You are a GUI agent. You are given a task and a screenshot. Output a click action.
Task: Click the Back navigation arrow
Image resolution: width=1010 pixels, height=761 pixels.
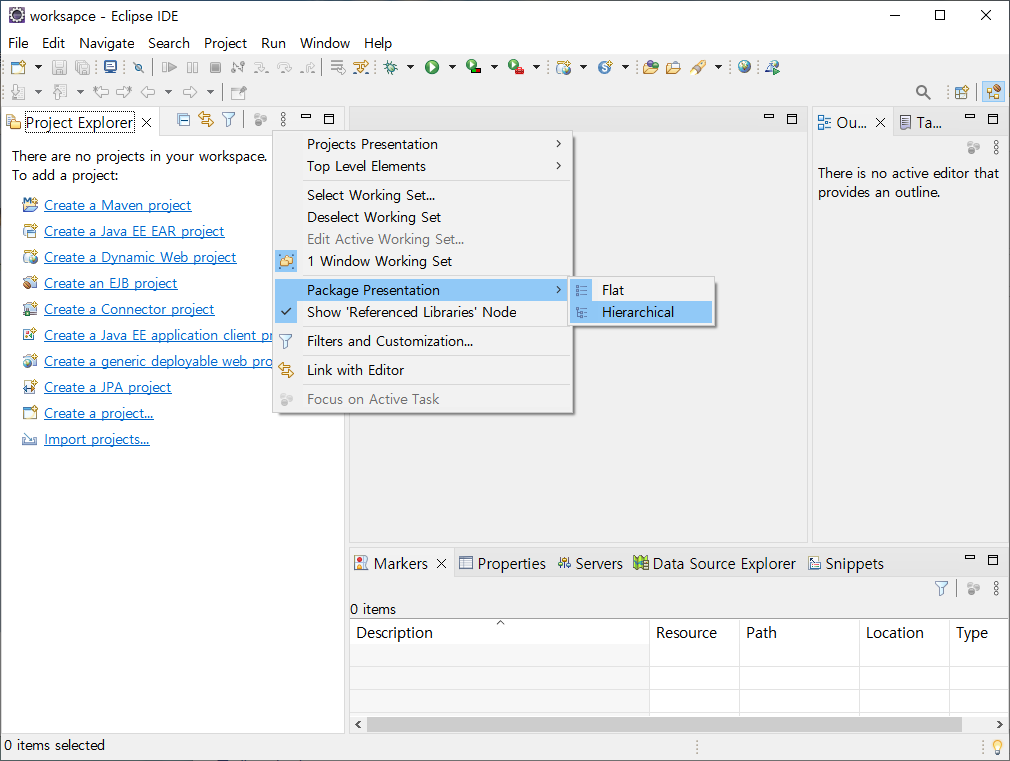tap(148, 92)
